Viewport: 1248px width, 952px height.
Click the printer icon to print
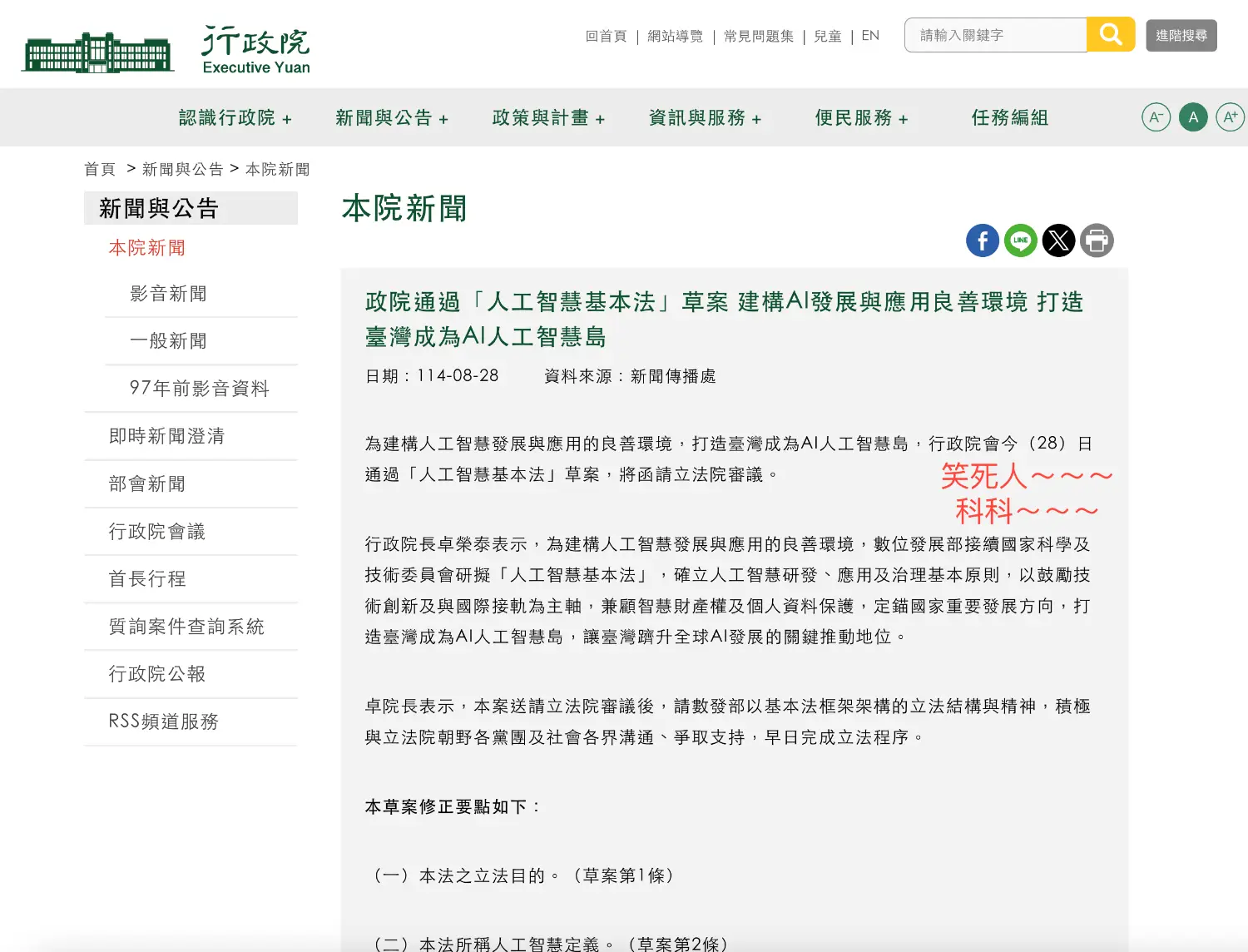pyautogui.click(x=1097, y=241)
